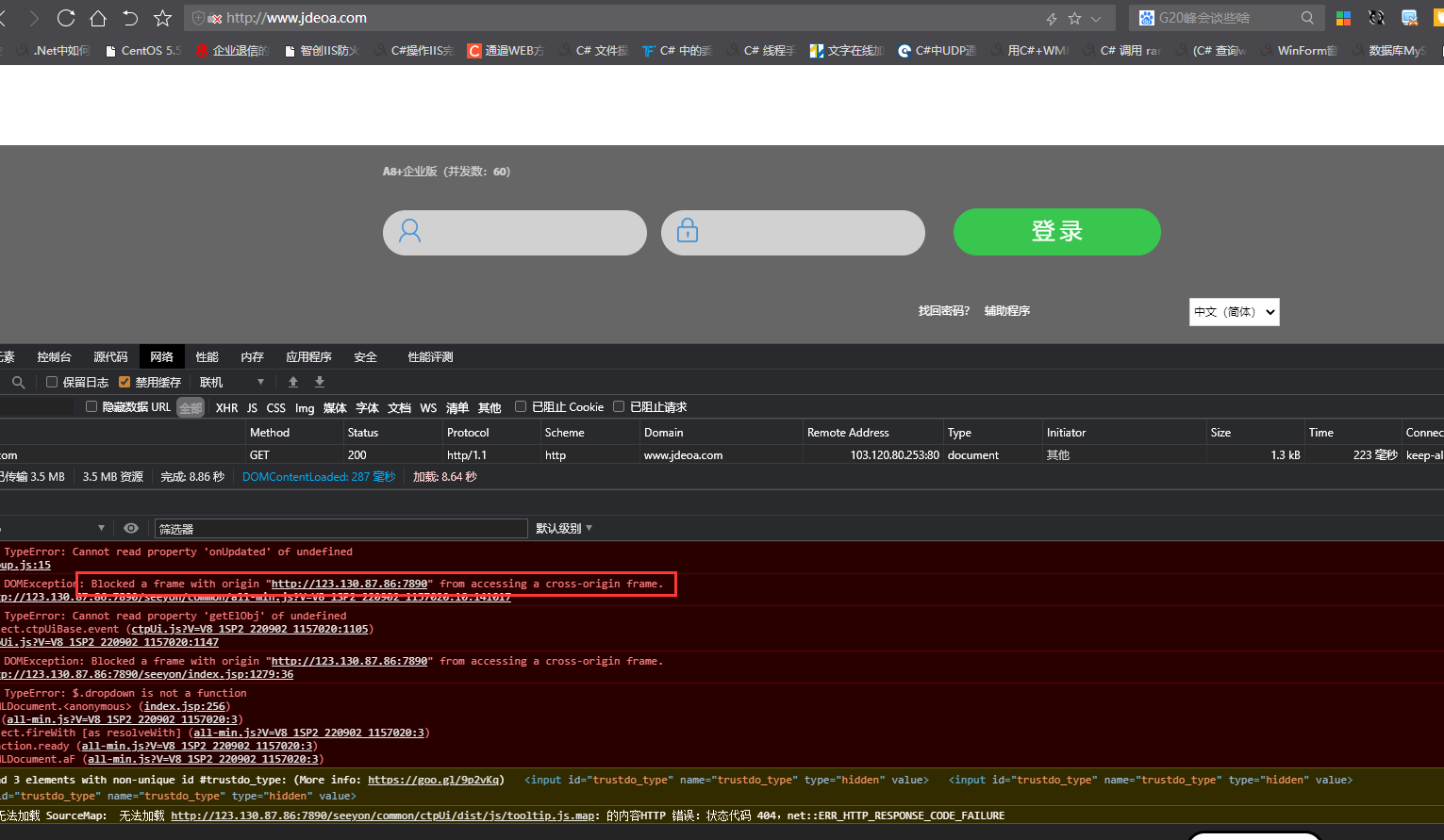Click the browser reload icon
1444x840 pixels.
click(x=66, y=18)
